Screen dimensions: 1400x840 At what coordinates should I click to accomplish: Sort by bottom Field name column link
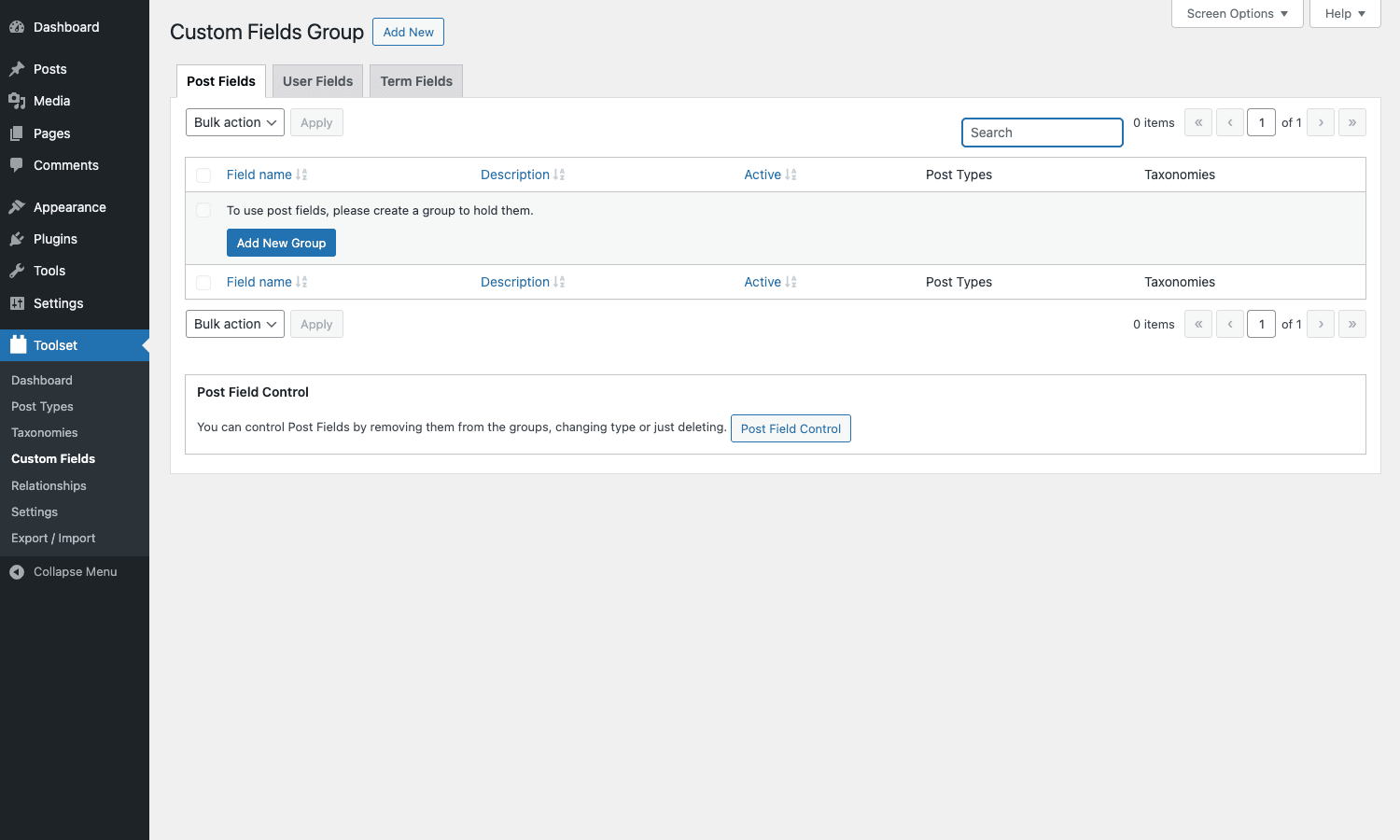pos(259,282)
